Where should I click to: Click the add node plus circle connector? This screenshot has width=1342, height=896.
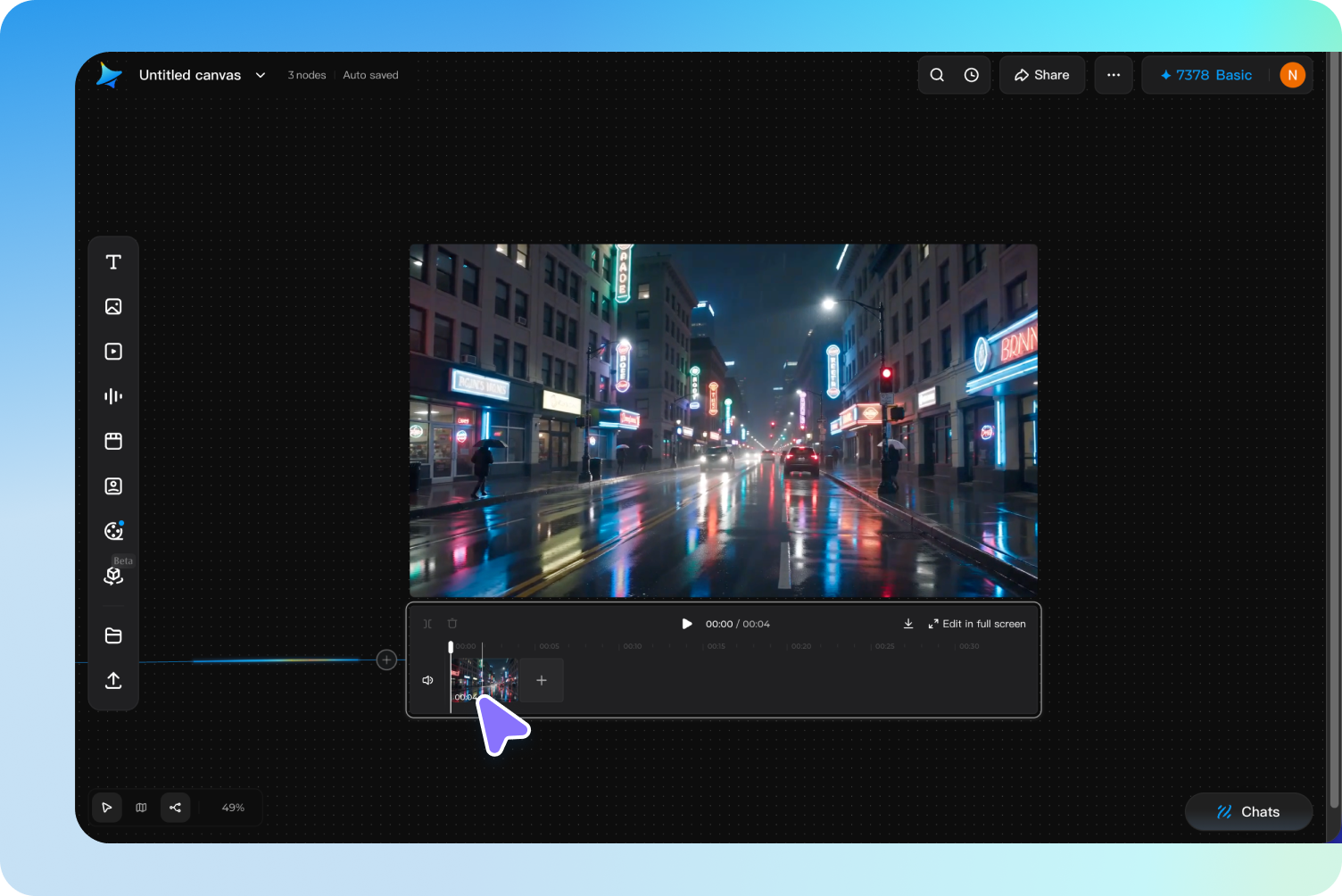[386, 660]
